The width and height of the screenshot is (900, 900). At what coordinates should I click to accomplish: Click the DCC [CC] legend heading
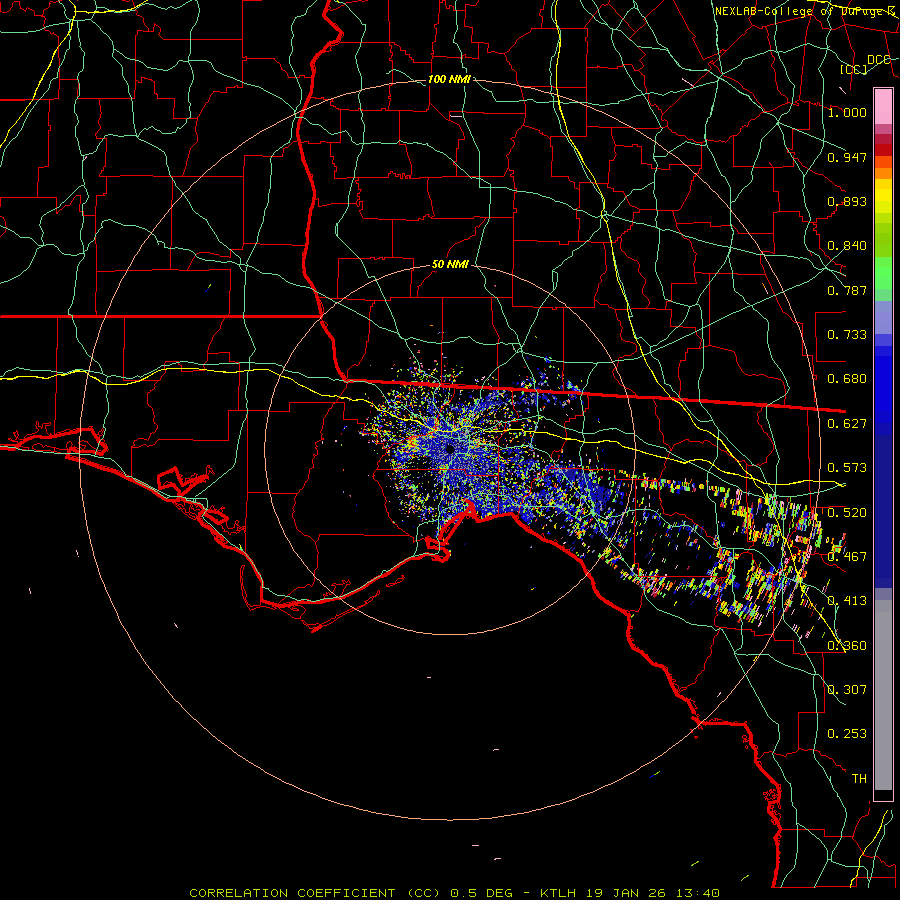click(x=865, y=64)
